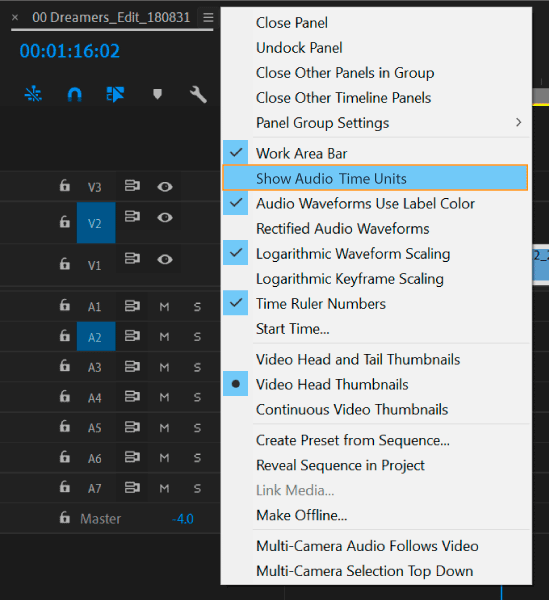The width and height of the screenshot is (549, 600).
Task: Adjust Master track volume -4.0 value
Action: click(x=183, y=519)
